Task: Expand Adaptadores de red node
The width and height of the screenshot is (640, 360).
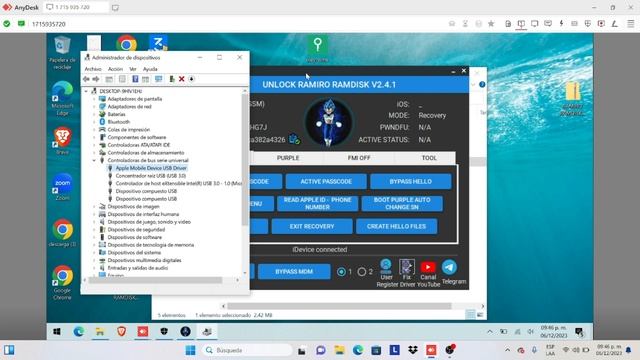Action: (x=94, y=107)
